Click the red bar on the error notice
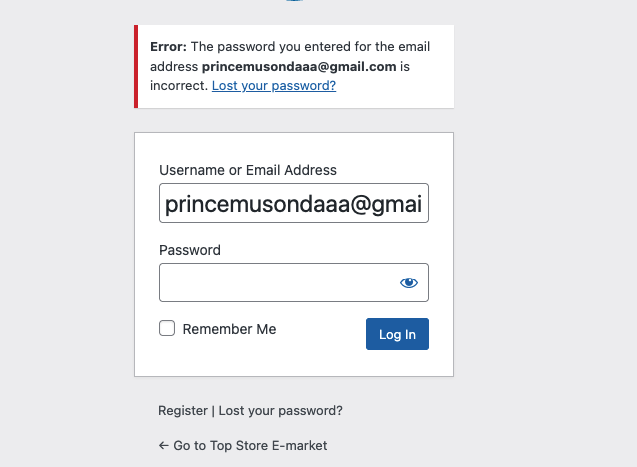Viewport: 637px width, 467px height. coord(136,67)
